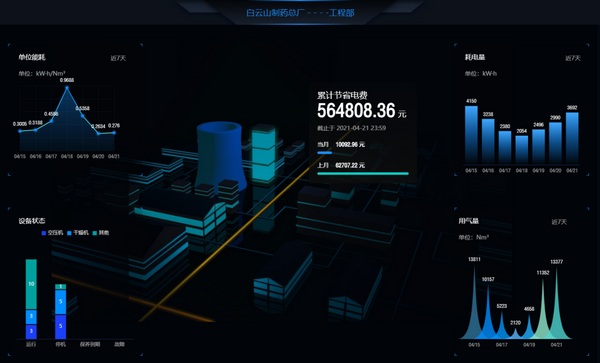The height and width of the screenshot is (363, 600).
Task: Click the teal 10 segment in 运行 bar
Action: 31,284
